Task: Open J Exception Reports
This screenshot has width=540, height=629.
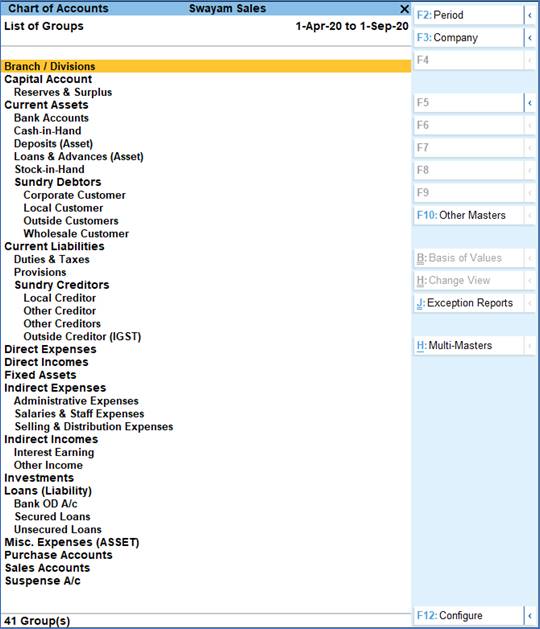Action: pos(468,303)
